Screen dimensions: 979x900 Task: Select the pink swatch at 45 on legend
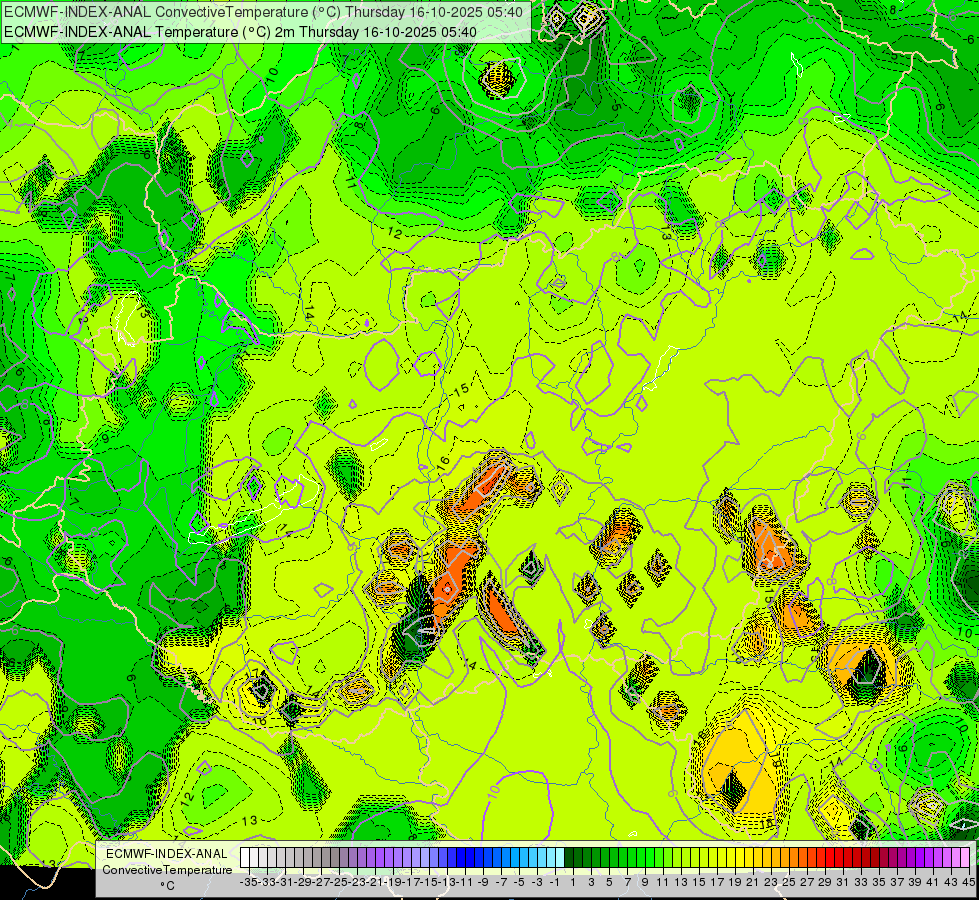(965, 857)
